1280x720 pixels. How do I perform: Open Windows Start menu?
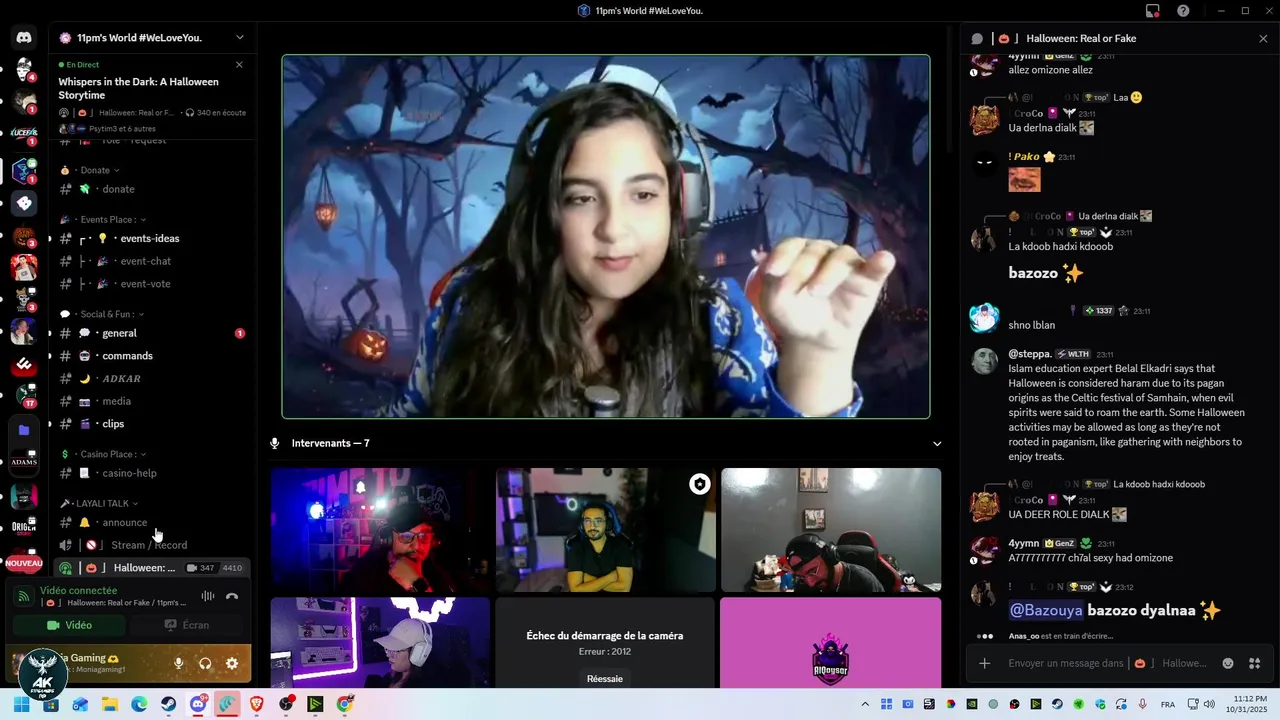(x=21, y=704)
